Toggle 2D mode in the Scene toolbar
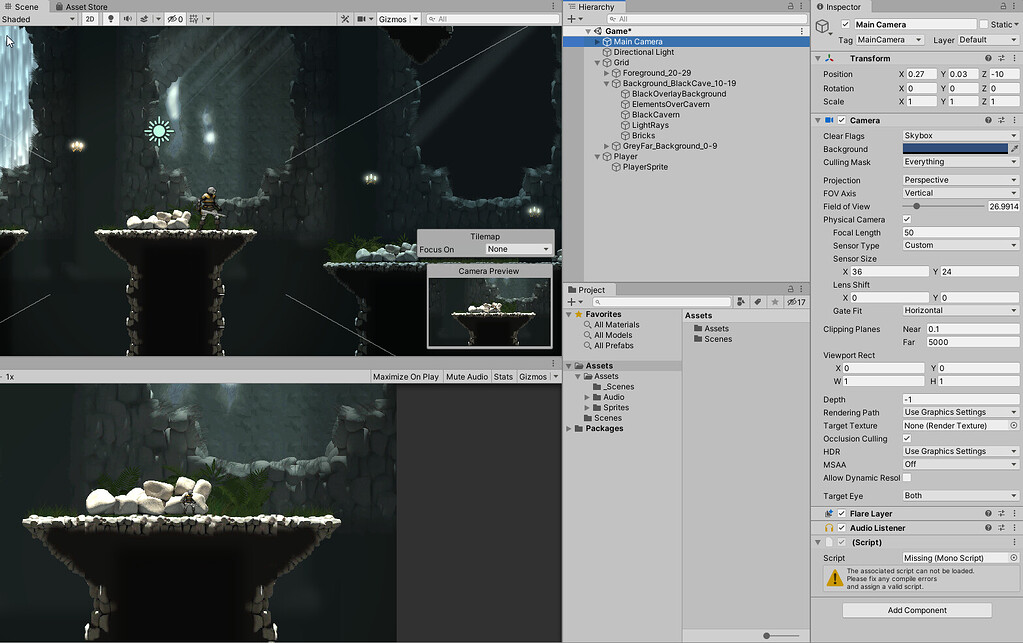1023x643 pixels. pos(88,19)
